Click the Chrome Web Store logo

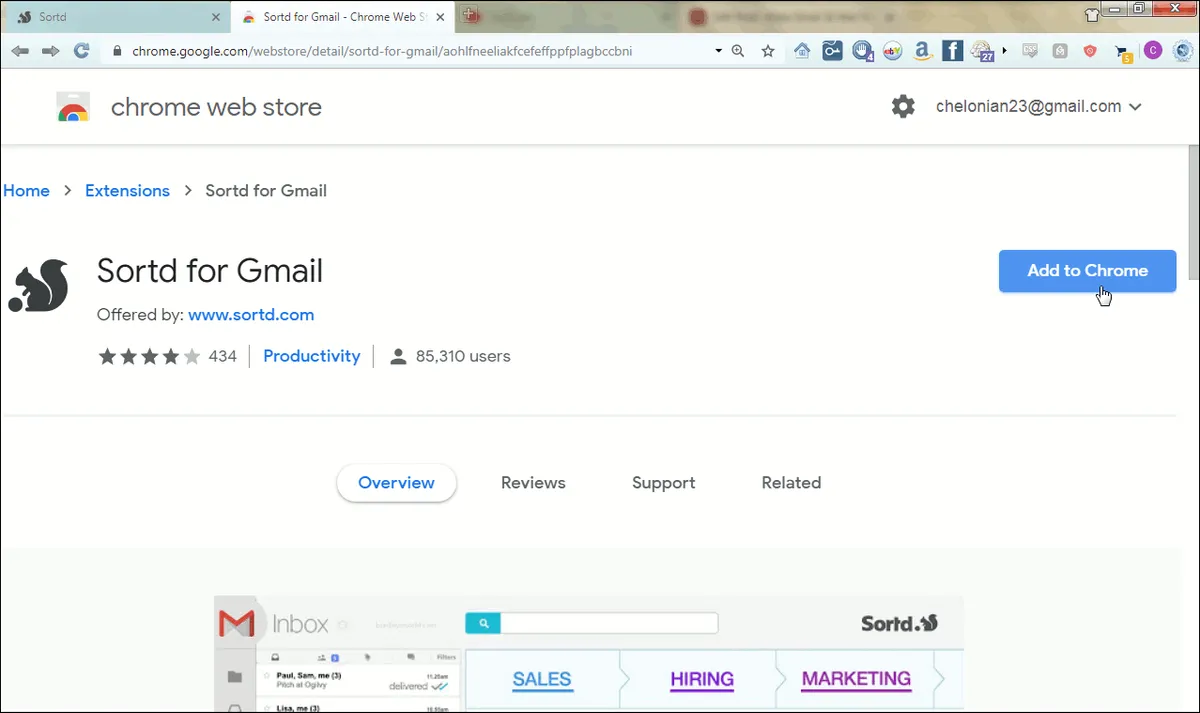tap(74, 106)
